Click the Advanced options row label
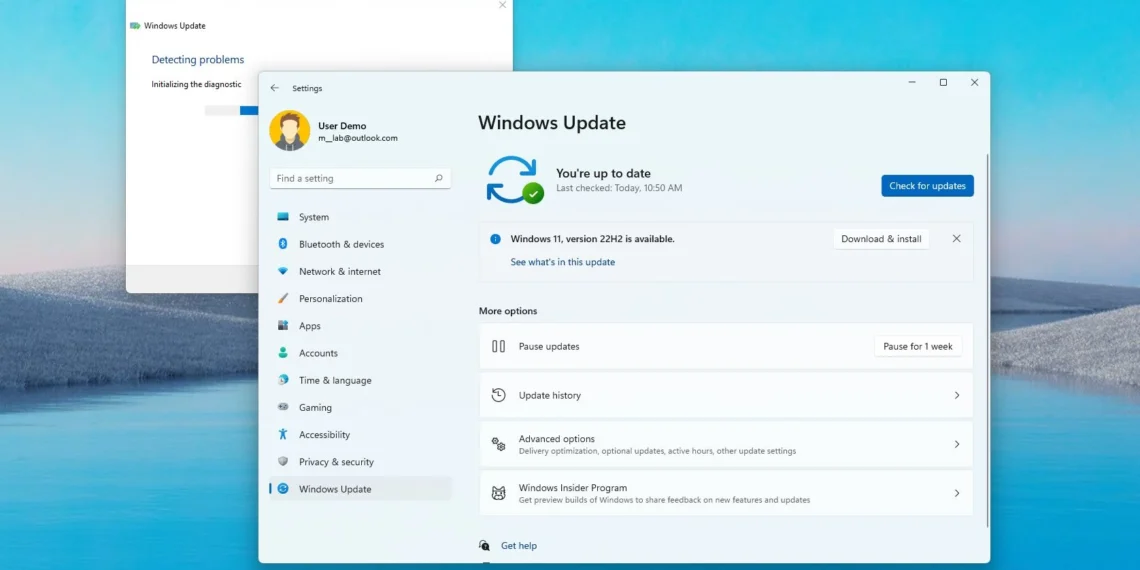Viewport: 1140px width, 570px height. coord(557,438)
